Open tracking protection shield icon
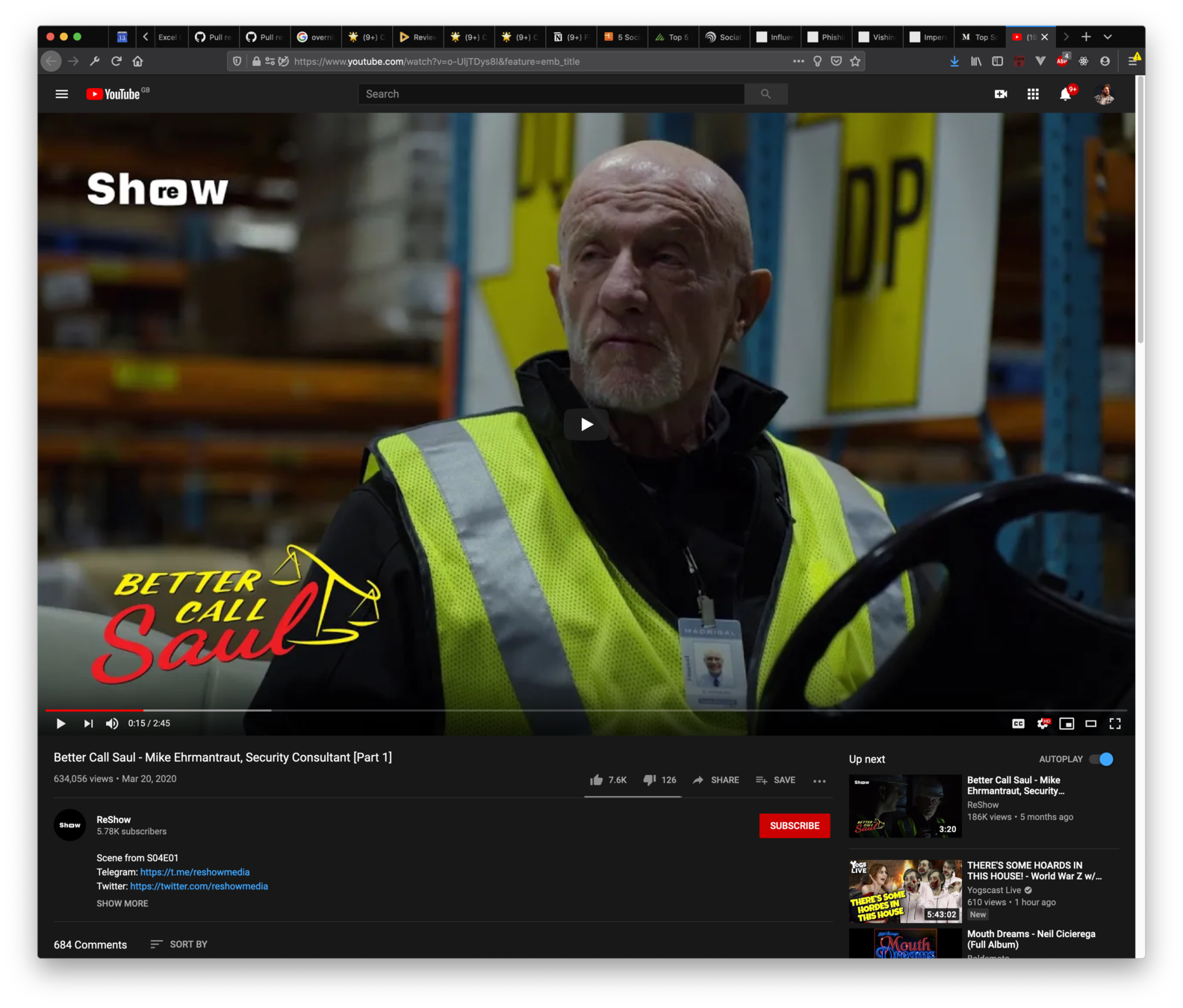Image resolution: width=1183 pixels, height=1008 pixels. (237, 61)
